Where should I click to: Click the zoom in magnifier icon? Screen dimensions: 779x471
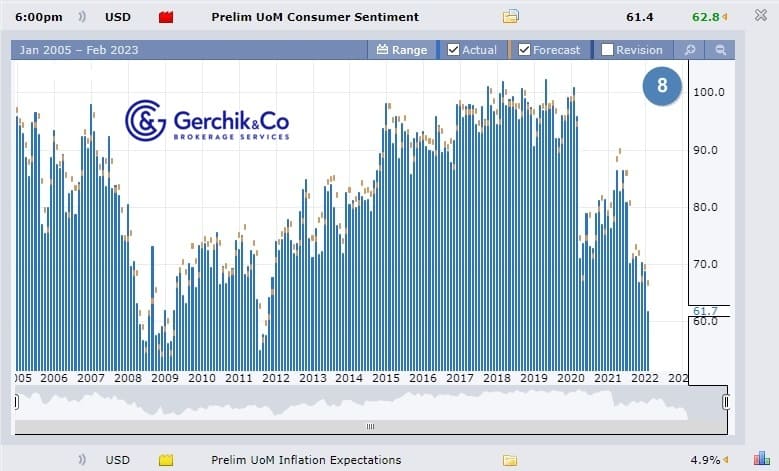tap(689, 50)
